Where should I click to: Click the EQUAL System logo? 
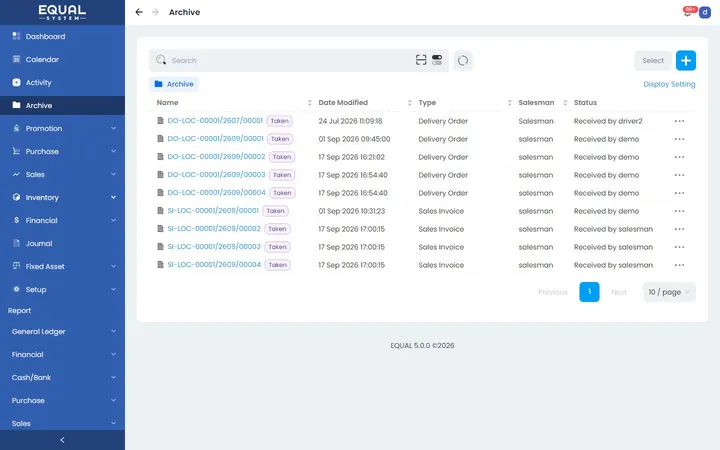point(62,12)
